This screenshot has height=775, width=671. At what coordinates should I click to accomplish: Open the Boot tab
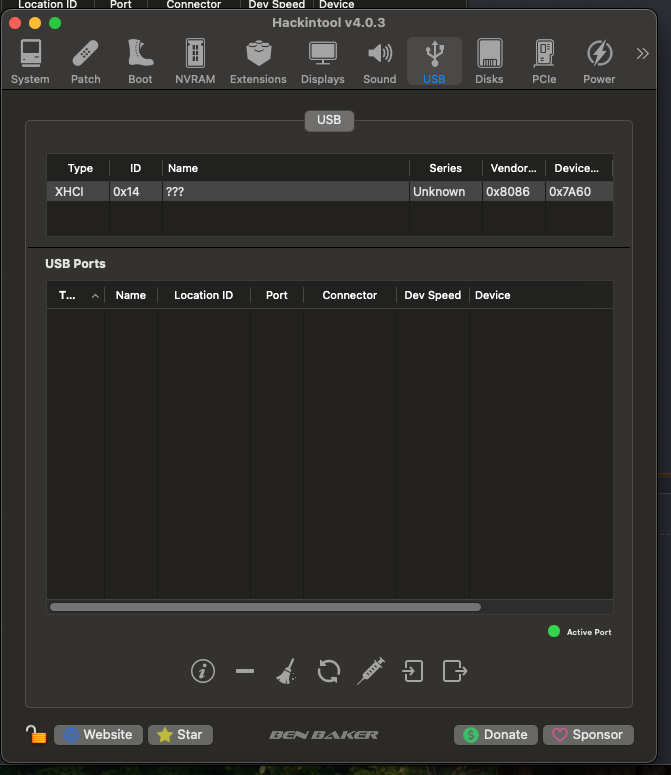click(x=140, y=61)
